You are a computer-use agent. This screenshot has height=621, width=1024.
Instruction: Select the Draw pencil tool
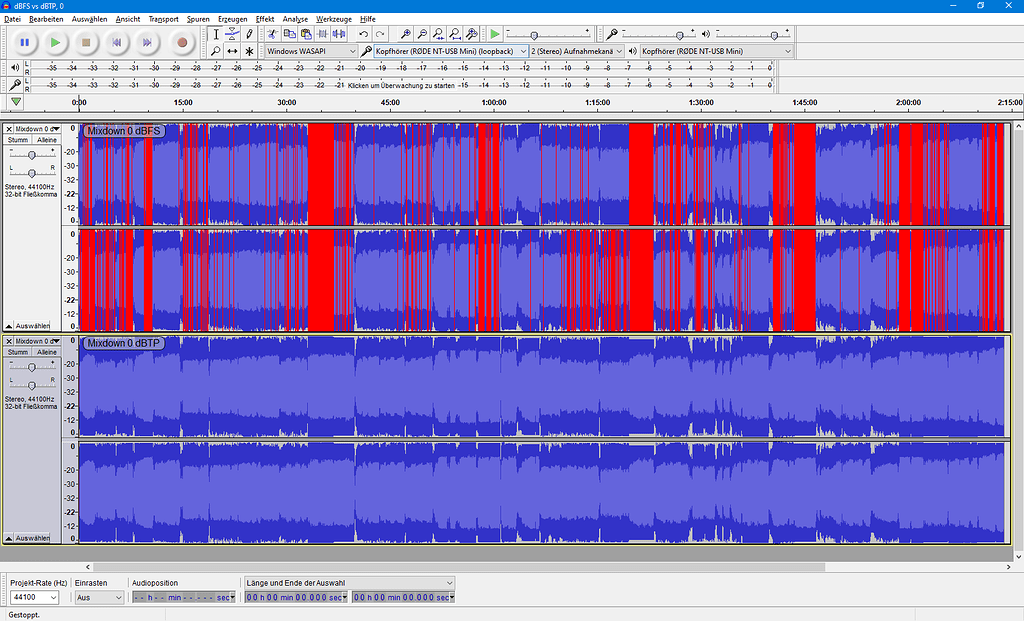coord(249,34)
